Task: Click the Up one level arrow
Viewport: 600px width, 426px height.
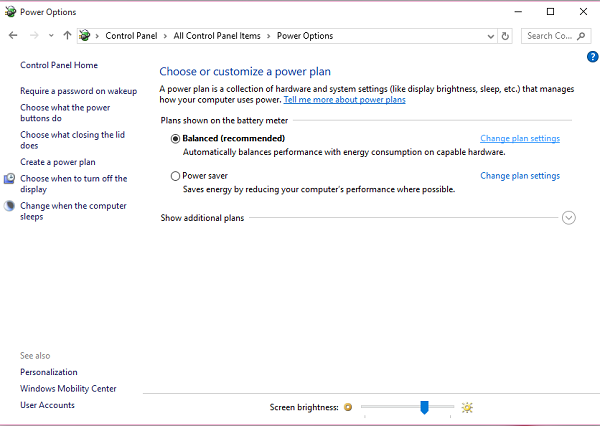Action: pyautogui.click(x=66, y=36)
